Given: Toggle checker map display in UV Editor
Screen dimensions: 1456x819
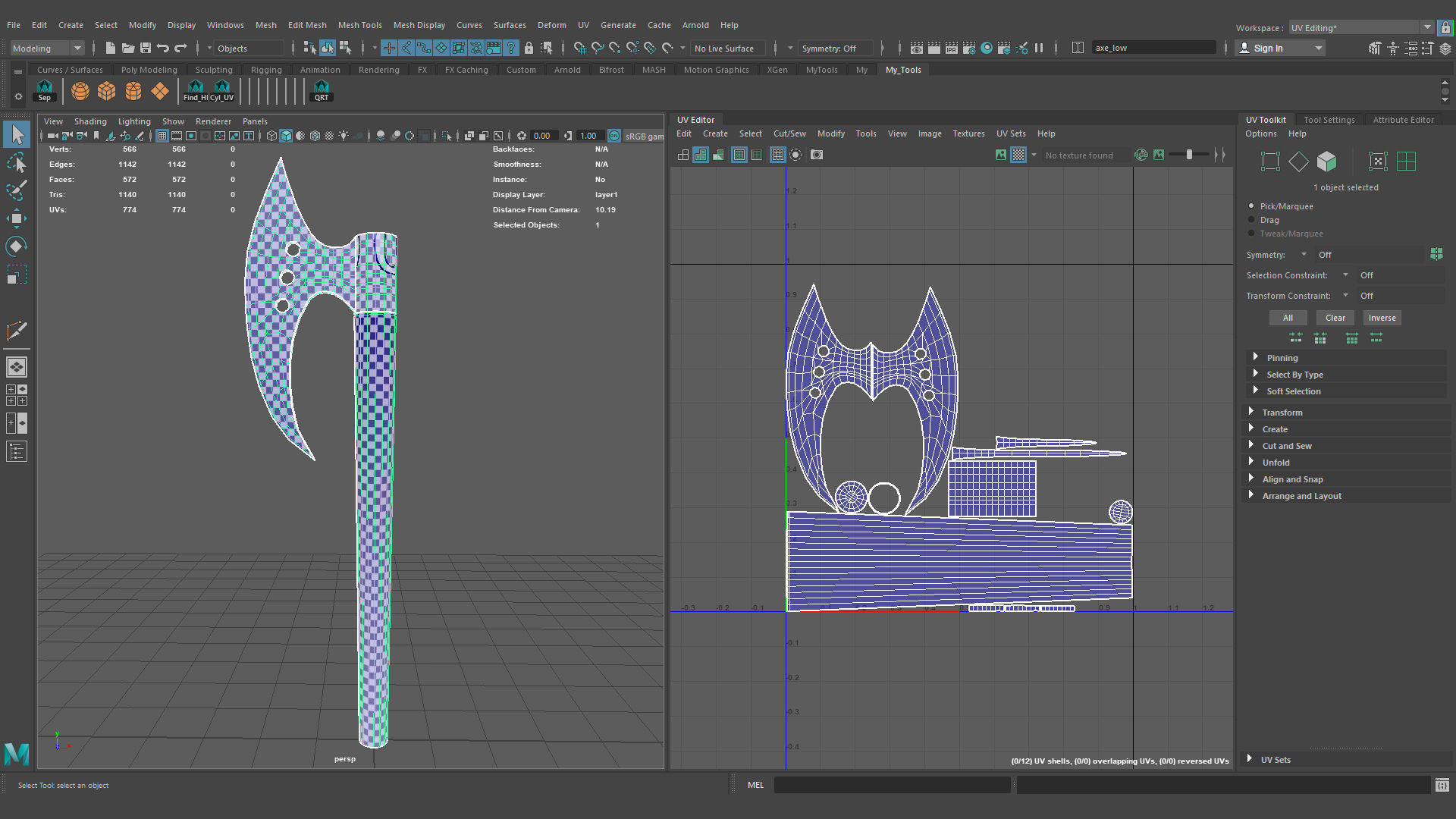Looking at the screenshot, I should tap(1018, 155).
